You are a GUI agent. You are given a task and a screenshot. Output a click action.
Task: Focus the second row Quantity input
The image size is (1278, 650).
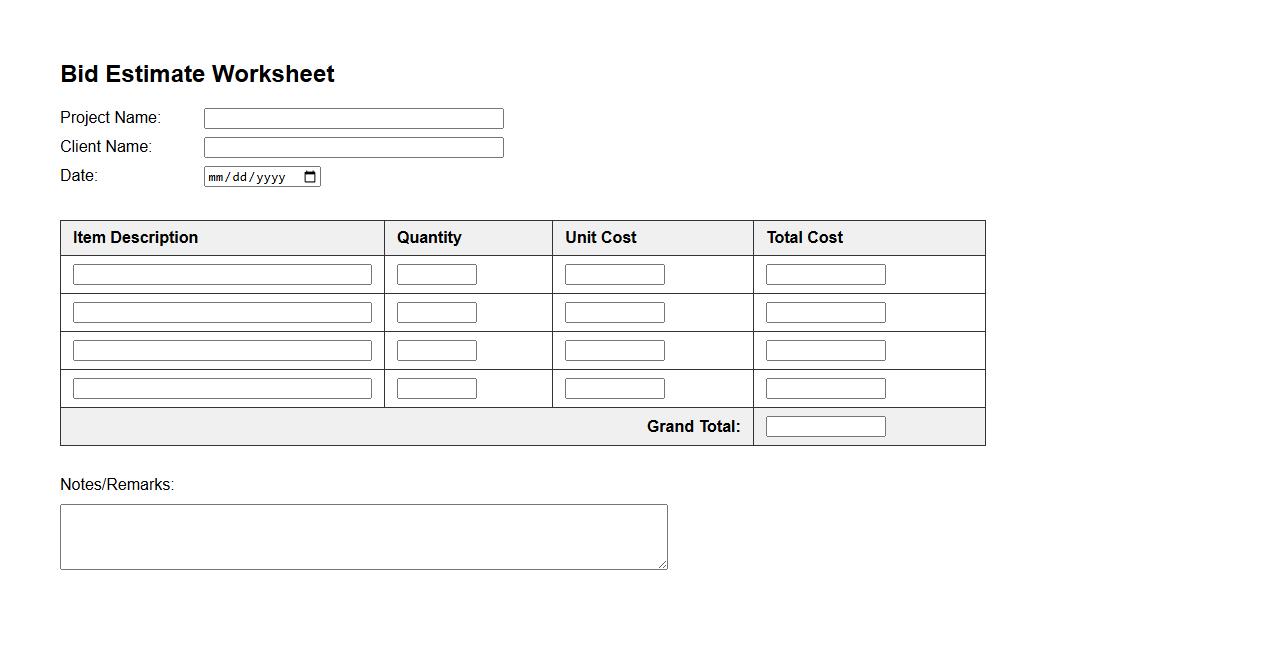tap(436, 312)
